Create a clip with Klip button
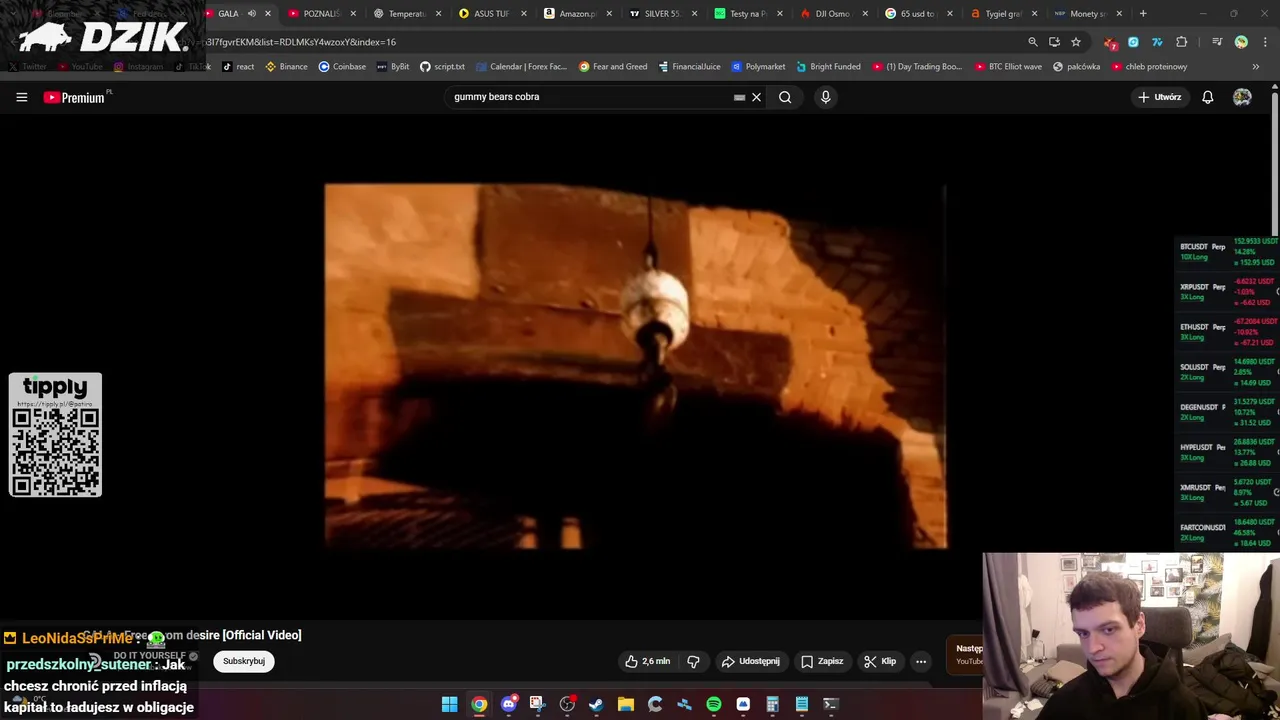Screen dimensions: 1280x720 (x=880, y=661)
